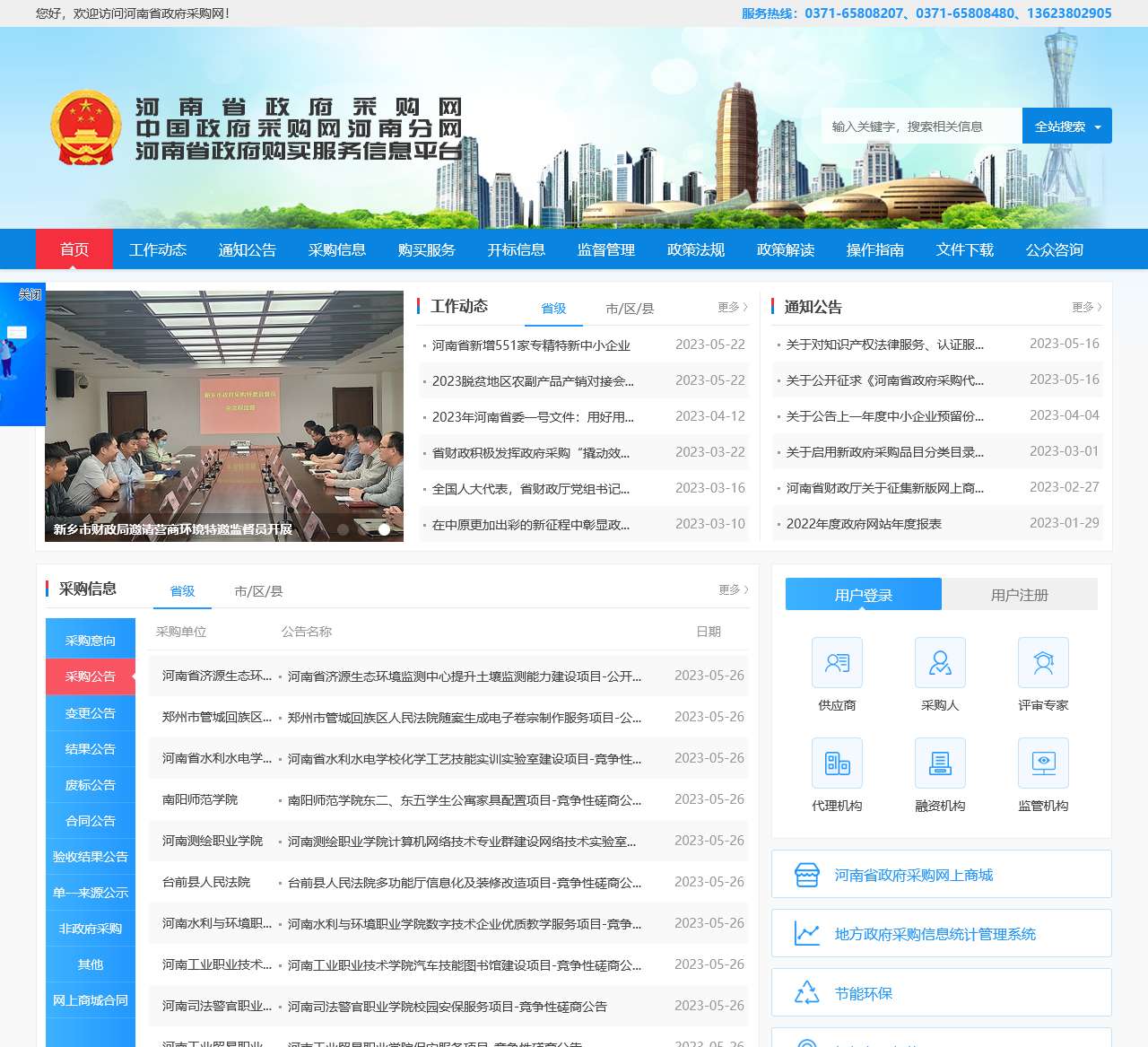Open the 政策解读 navigation menu
1148x1047 pixels.
786,249
